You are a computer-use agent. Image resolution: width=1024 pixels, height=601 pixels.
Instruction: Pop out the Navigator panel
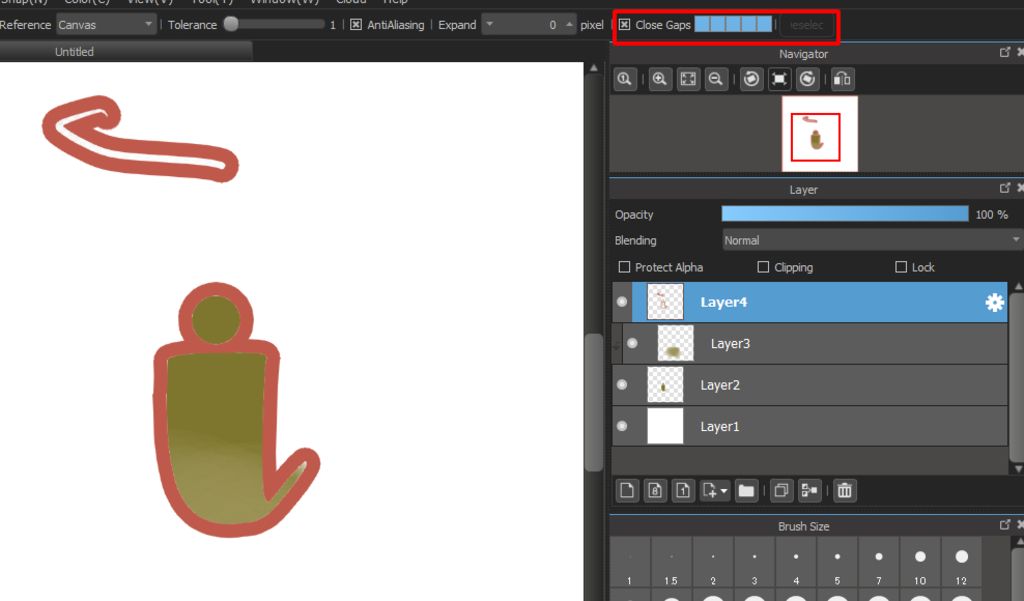[1005, 52]
